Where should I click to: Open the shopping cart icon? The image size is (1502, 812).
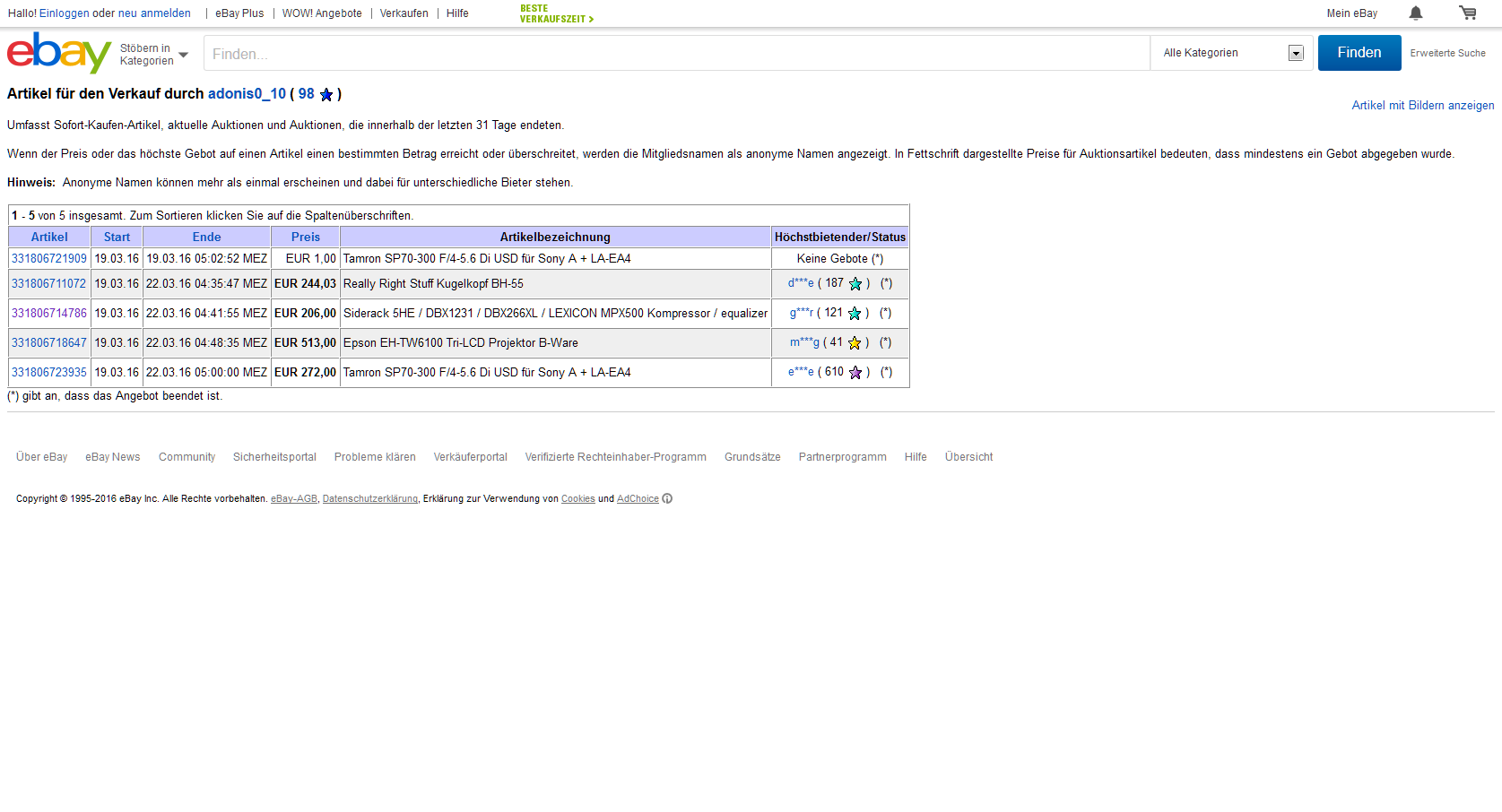pos(1468,13)
